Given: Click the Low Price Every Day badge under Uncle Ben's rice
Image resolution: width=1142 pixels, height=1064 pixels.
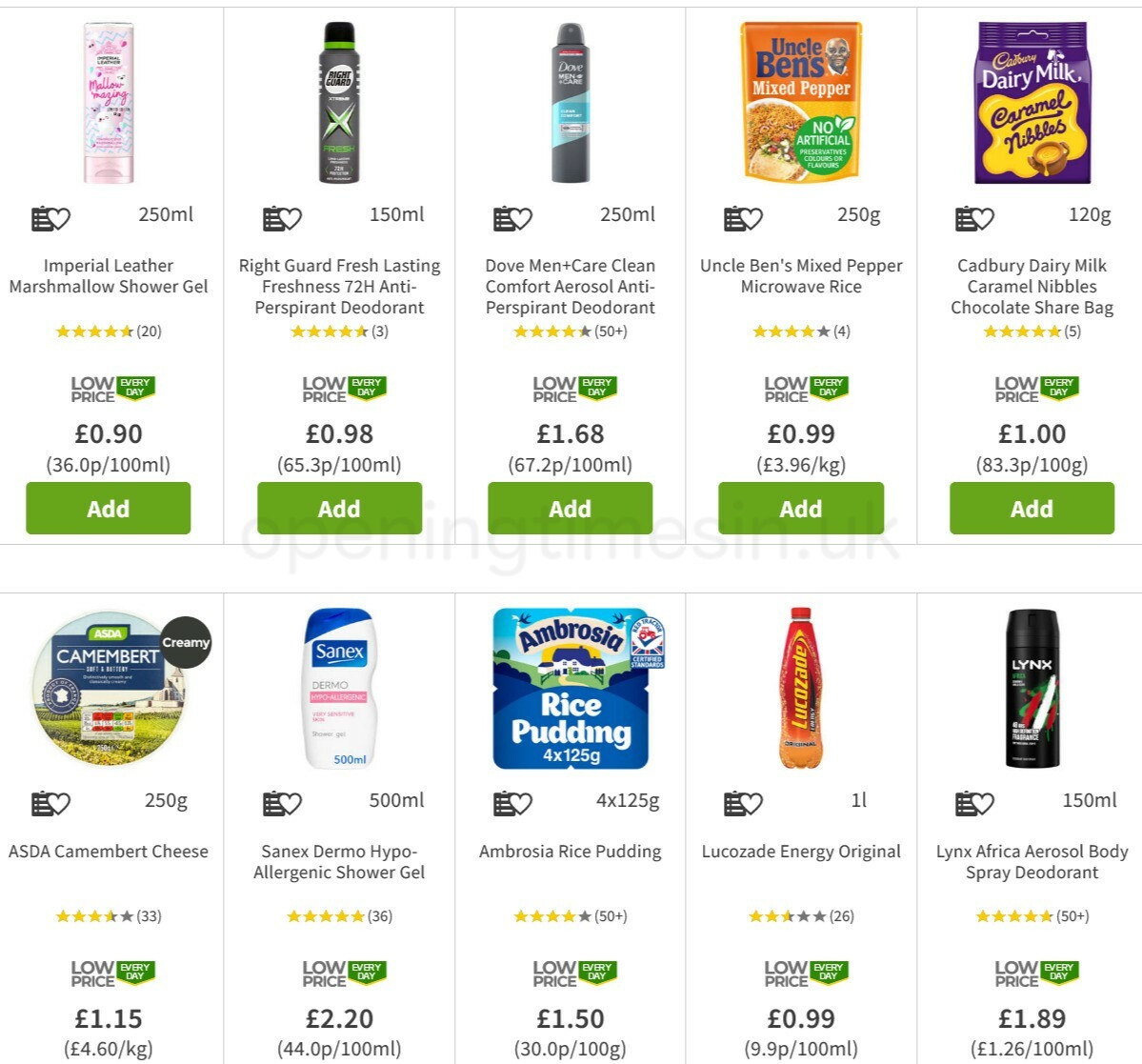Looking at the screenshot, I should [x=801, y=388].
